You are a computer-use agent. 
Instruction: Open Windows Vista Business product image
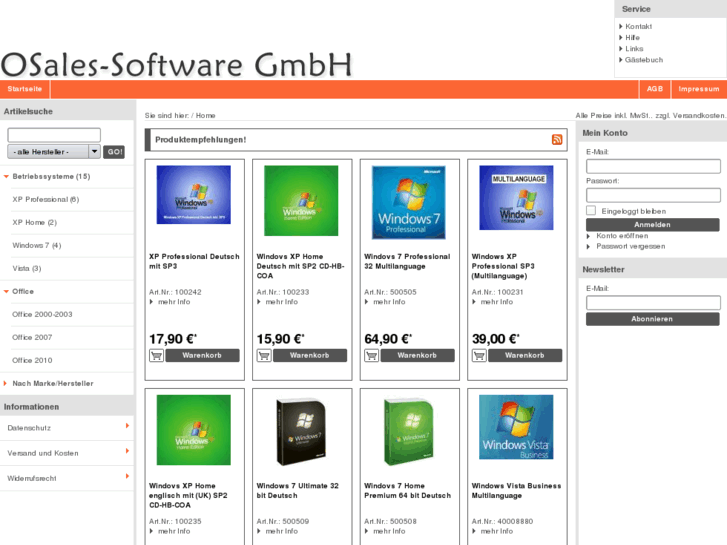click(x=517, y=427)
